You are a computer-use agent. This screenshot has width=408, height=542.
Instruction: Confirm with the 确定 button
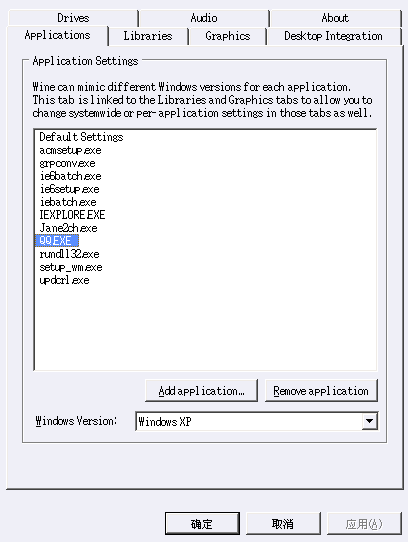click(202, 524)
